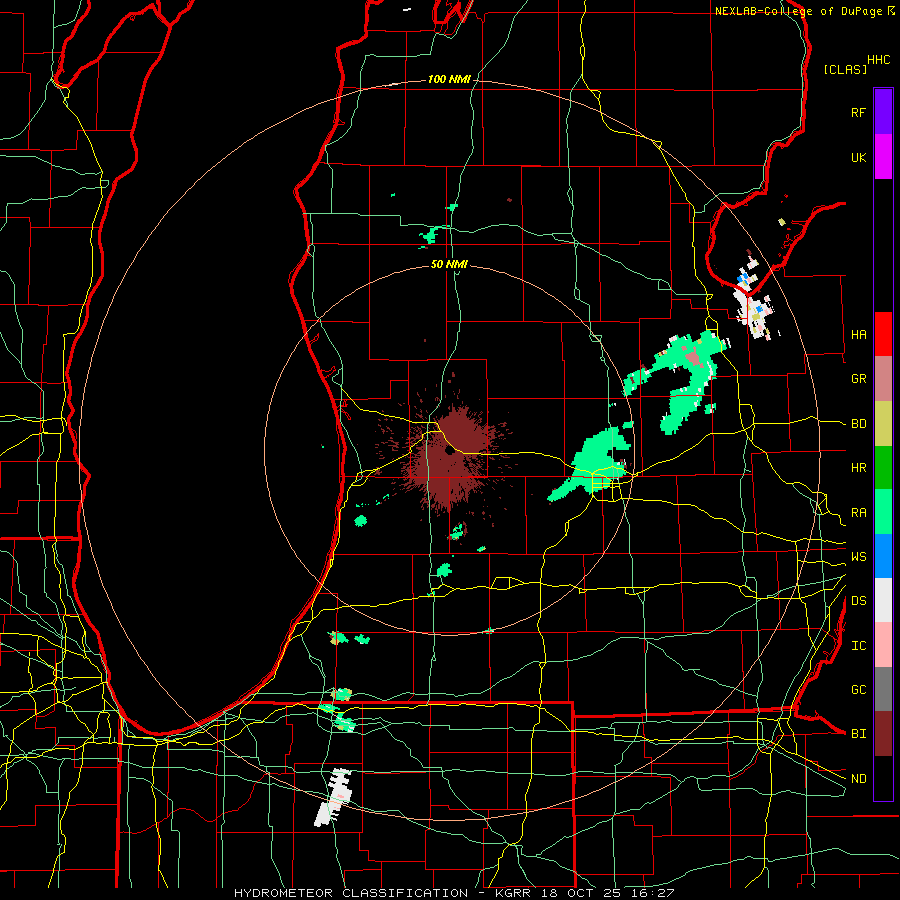
Task: Select the IC legend label
Action: pyautogui.click(x=858, y=646)
